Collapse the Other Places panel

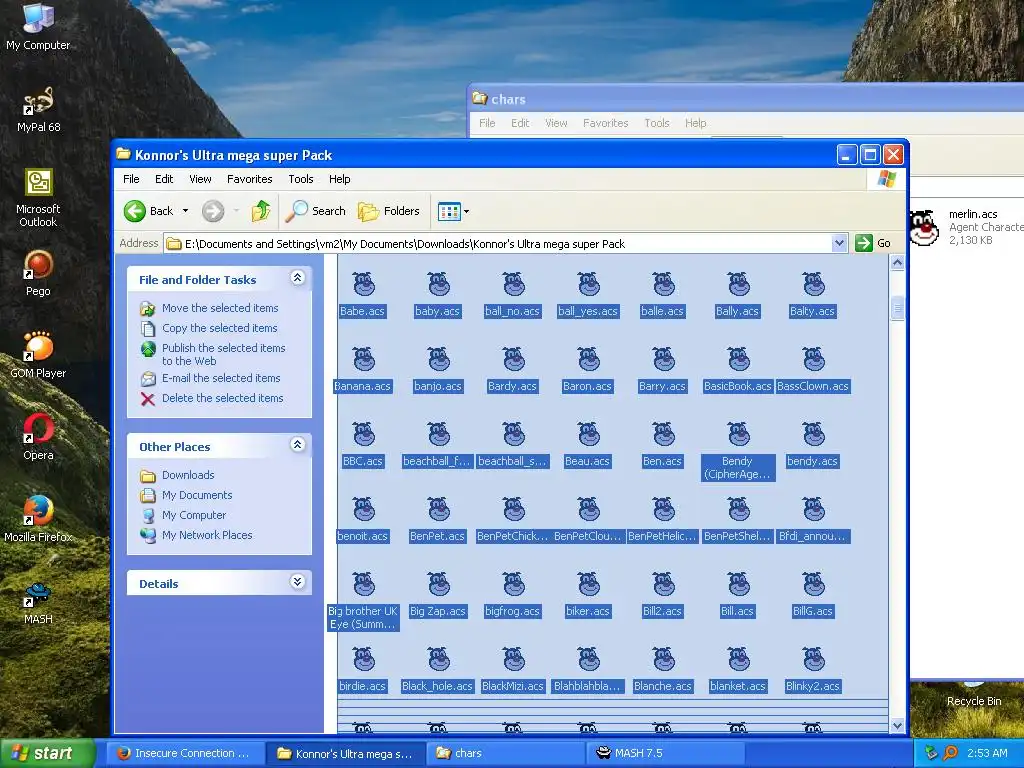click(297, 445)
